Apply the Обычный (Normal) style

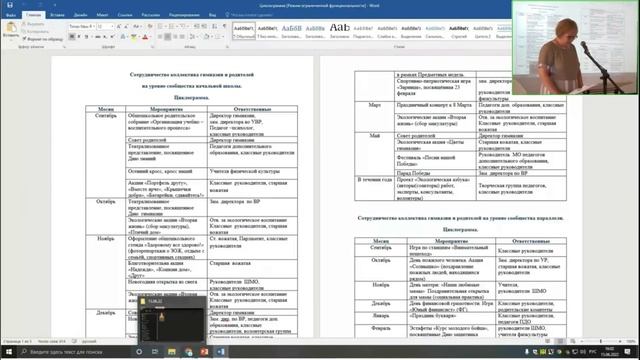[244, 31]
